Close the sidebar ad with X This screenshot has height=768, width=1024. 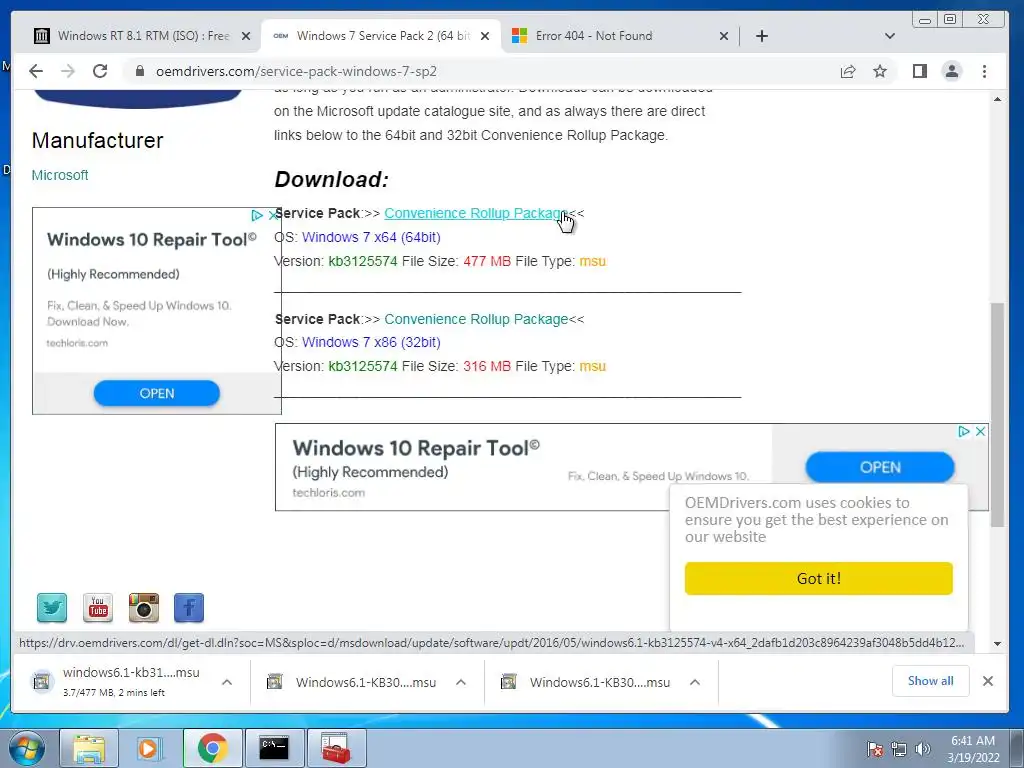[x=274, y=215]
